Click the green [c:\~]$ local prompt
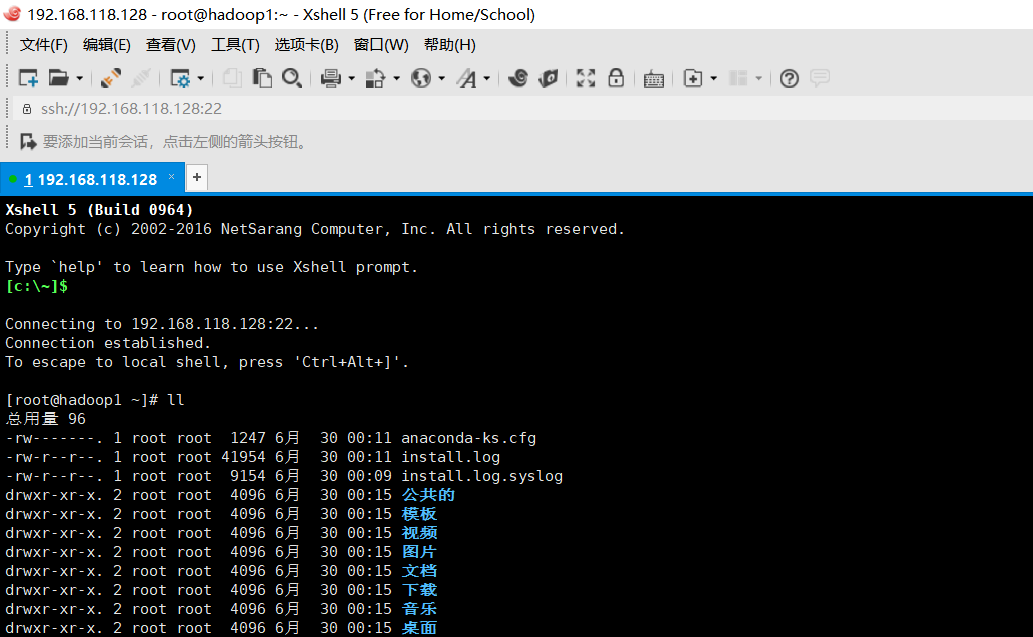 (36, 286)
